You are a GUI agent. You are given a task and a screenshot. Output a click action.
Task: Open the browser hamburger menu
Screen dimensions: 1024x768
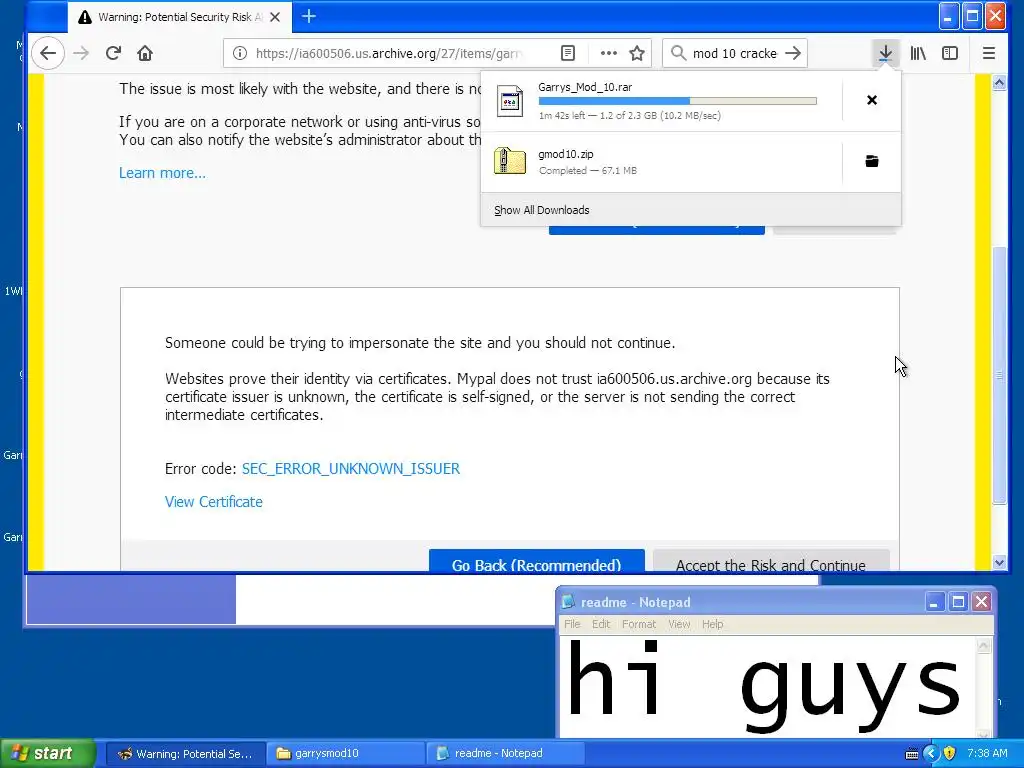point(989,53)
